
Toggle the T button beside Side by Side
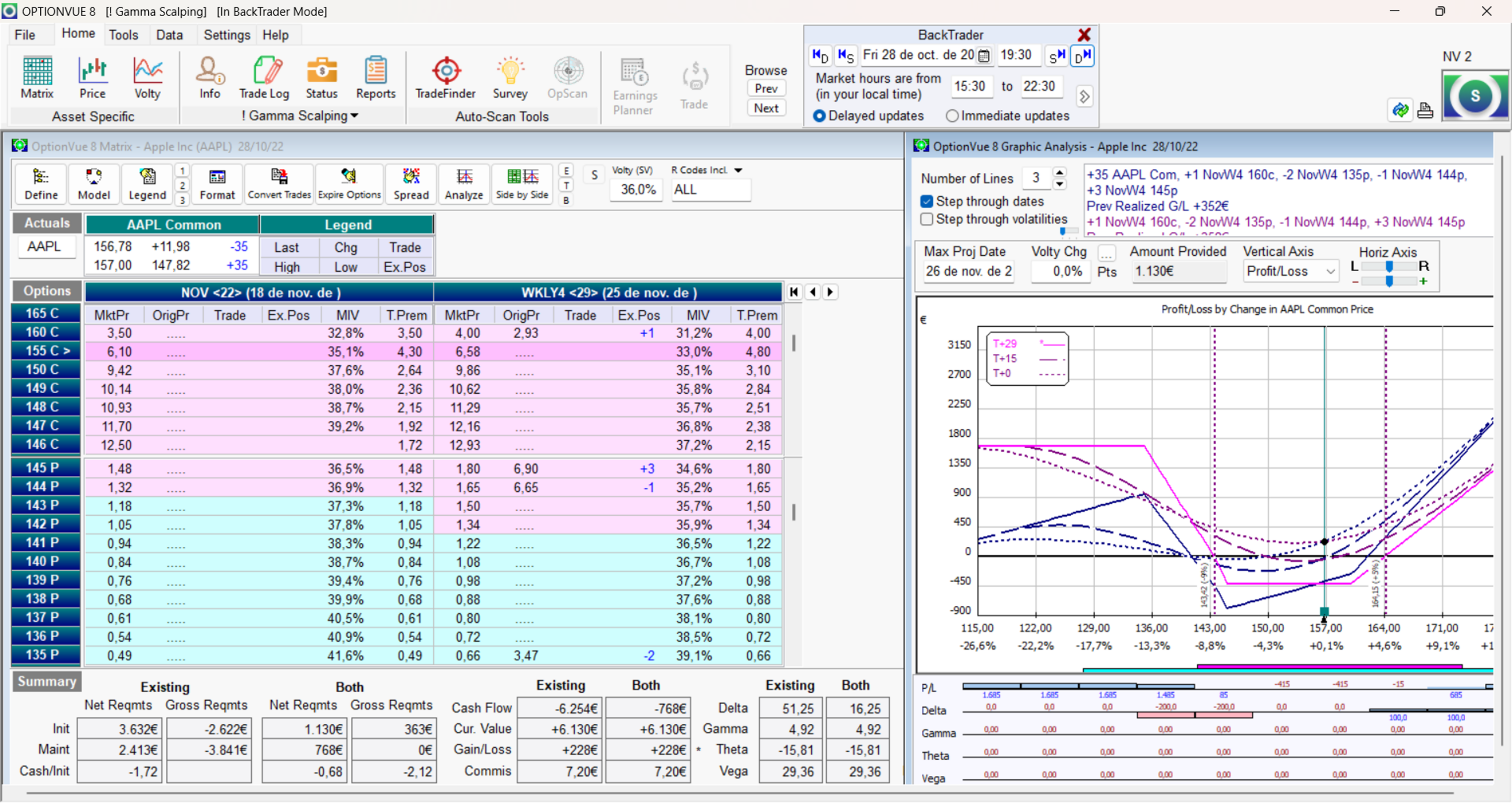click(x=566, y=186)
